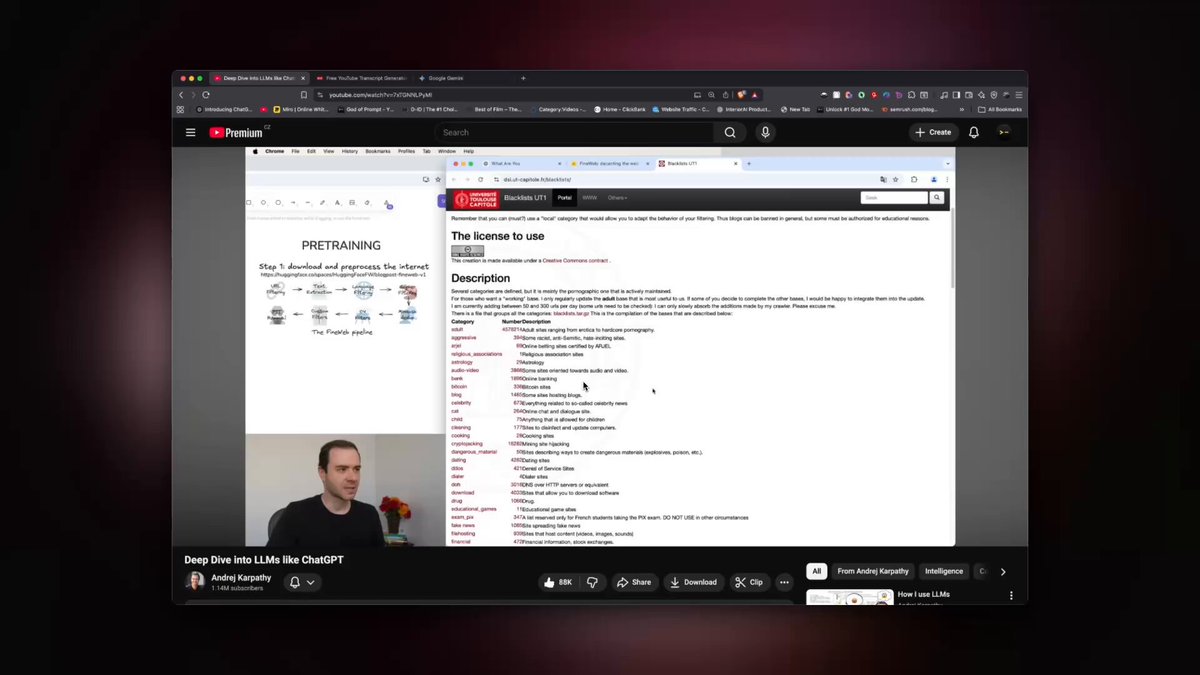Viewport: 1200px width, 675px height.
Task: Click the Create button
Action: (932, 132)
